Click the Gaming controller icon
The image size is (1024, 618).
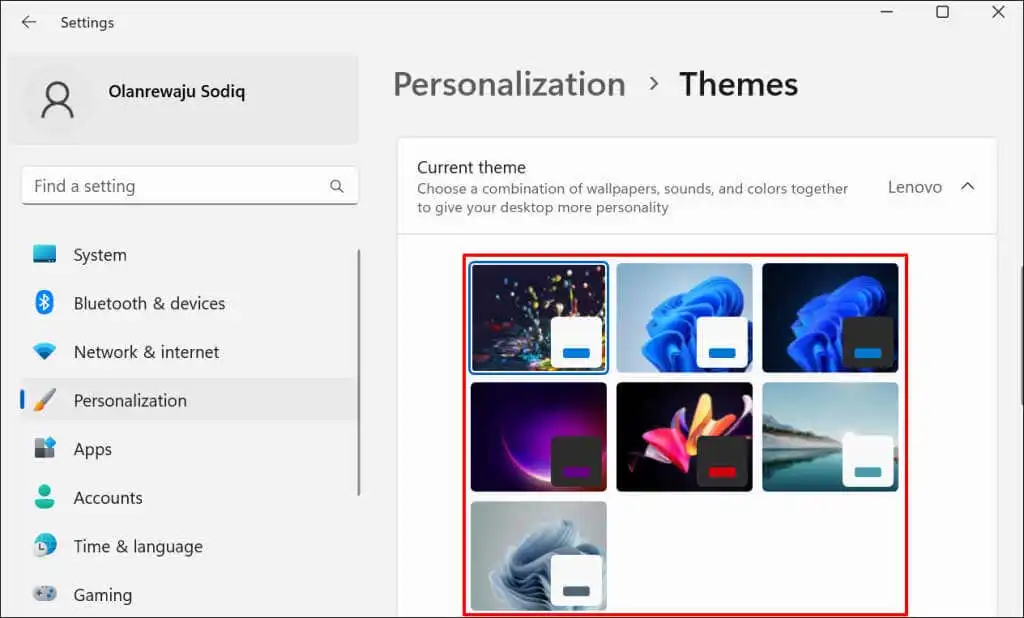(44, 594)
